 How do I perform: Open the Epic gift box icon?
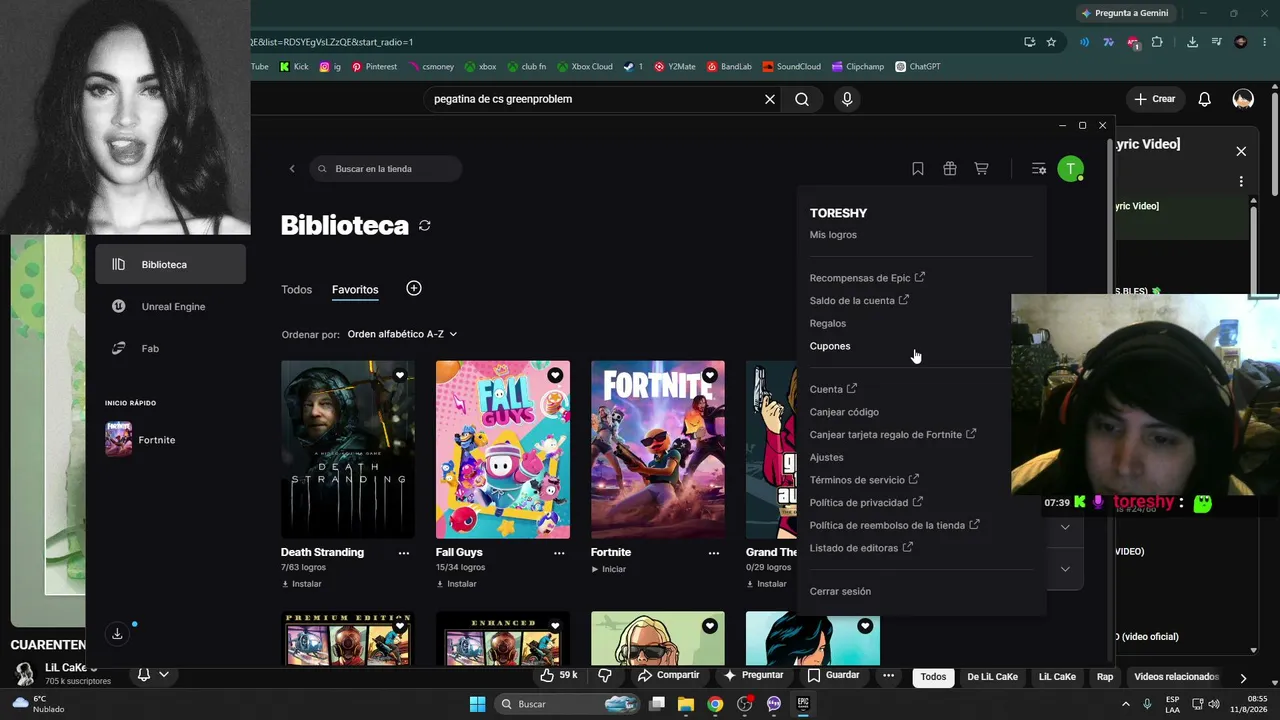click(950, 169)
